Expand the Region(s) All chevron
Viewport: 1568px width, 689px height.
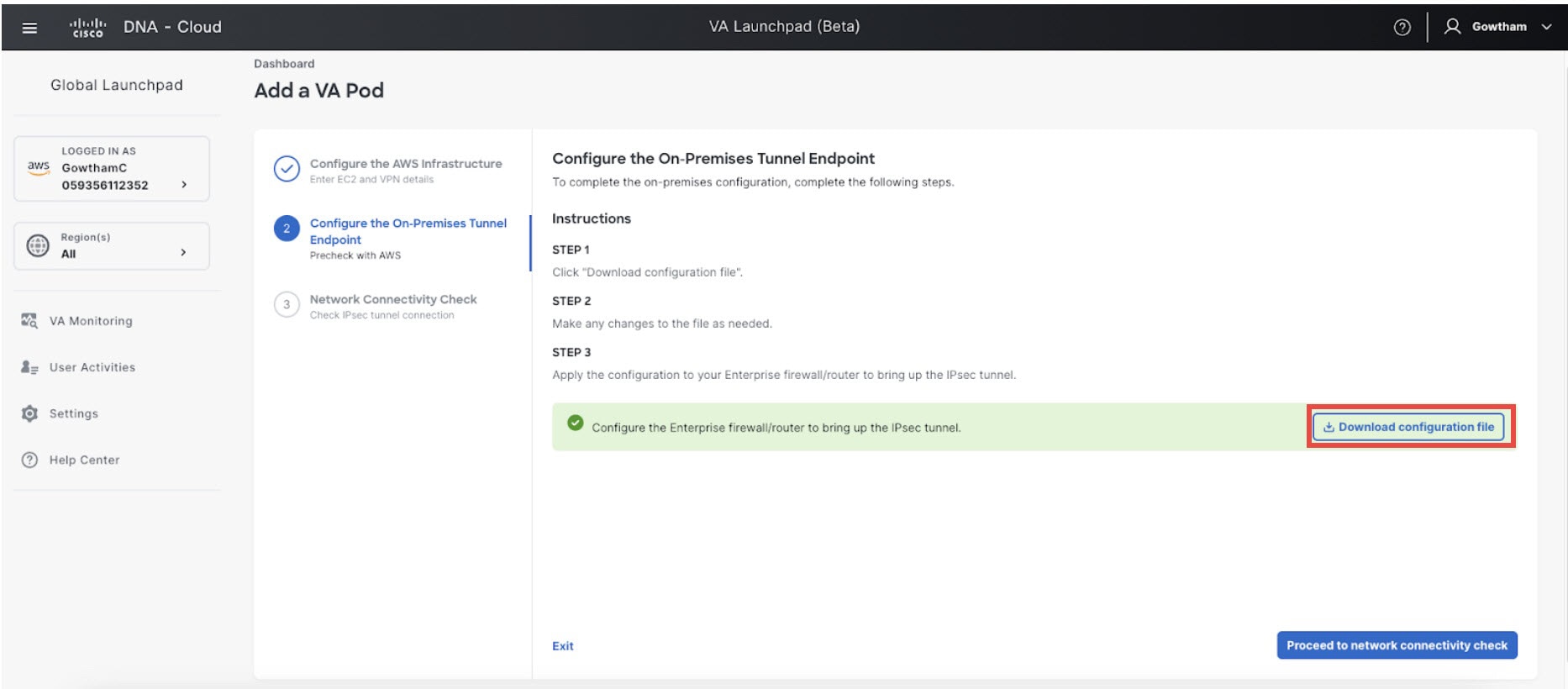pyautogui.click(x=183, y=252)
